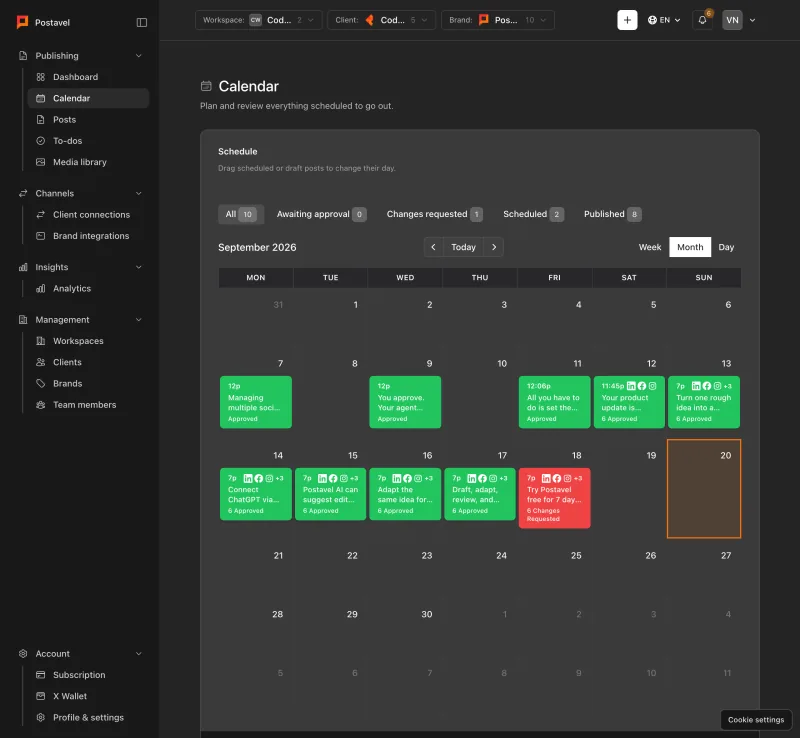Click the Postavel logo icon
The image size is (800, 738).
pyautogui.click(x=22, y=22)
